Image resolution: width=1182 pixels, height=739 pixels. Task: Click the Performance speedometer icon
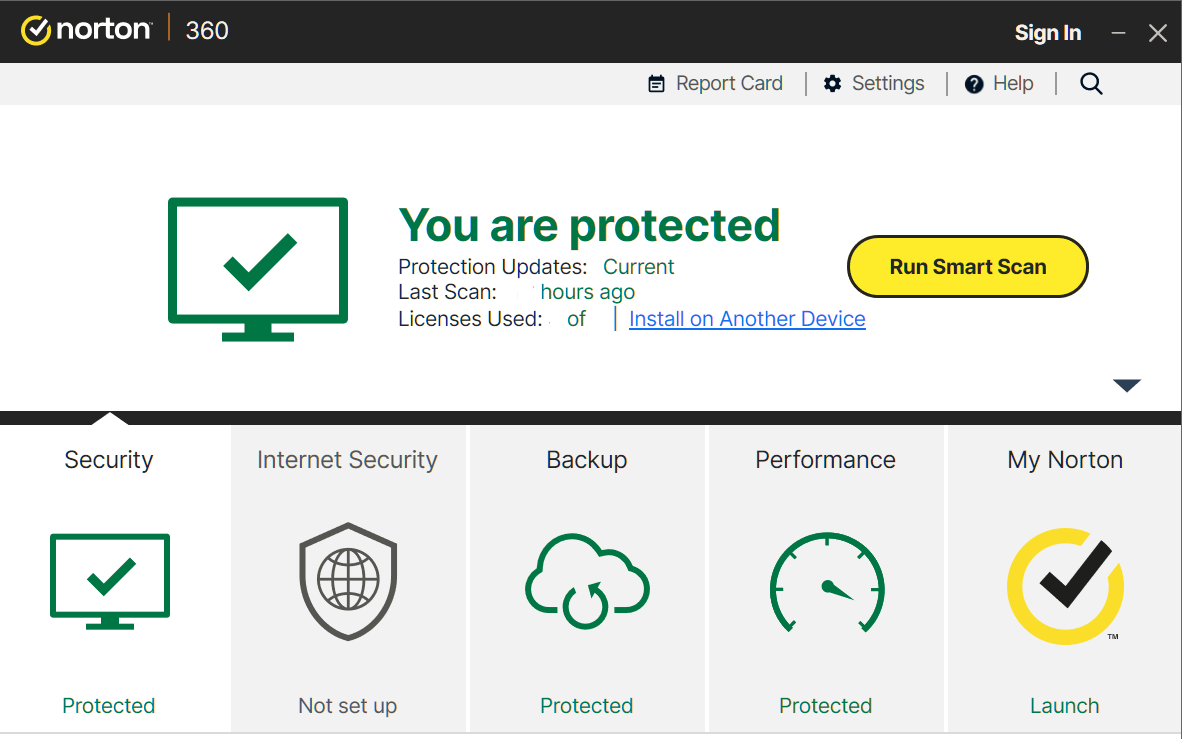(x=826, y=583)
